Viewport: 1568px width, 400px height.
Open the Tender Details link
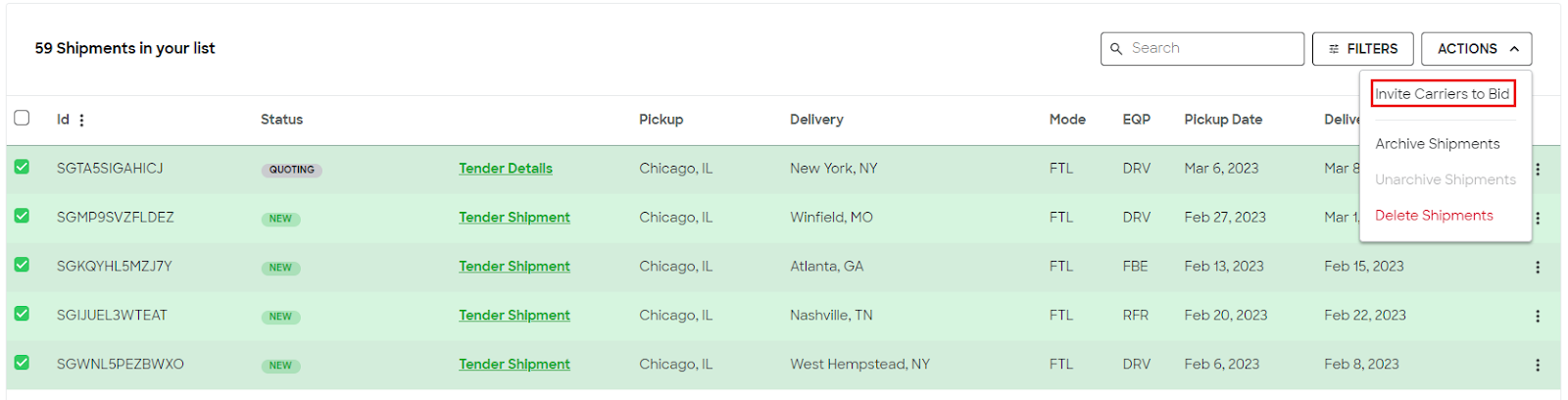[506, 169]
